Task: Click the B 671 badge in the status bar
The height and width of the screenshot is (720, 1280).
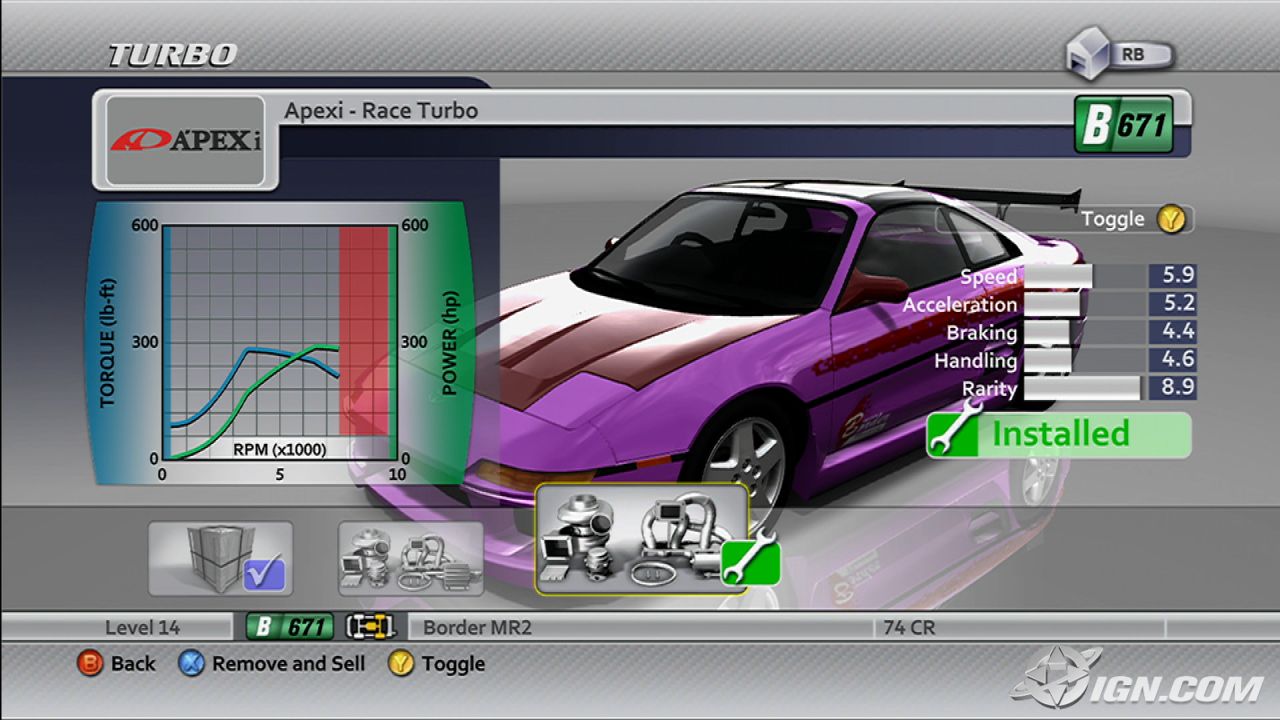Action: 290,627
